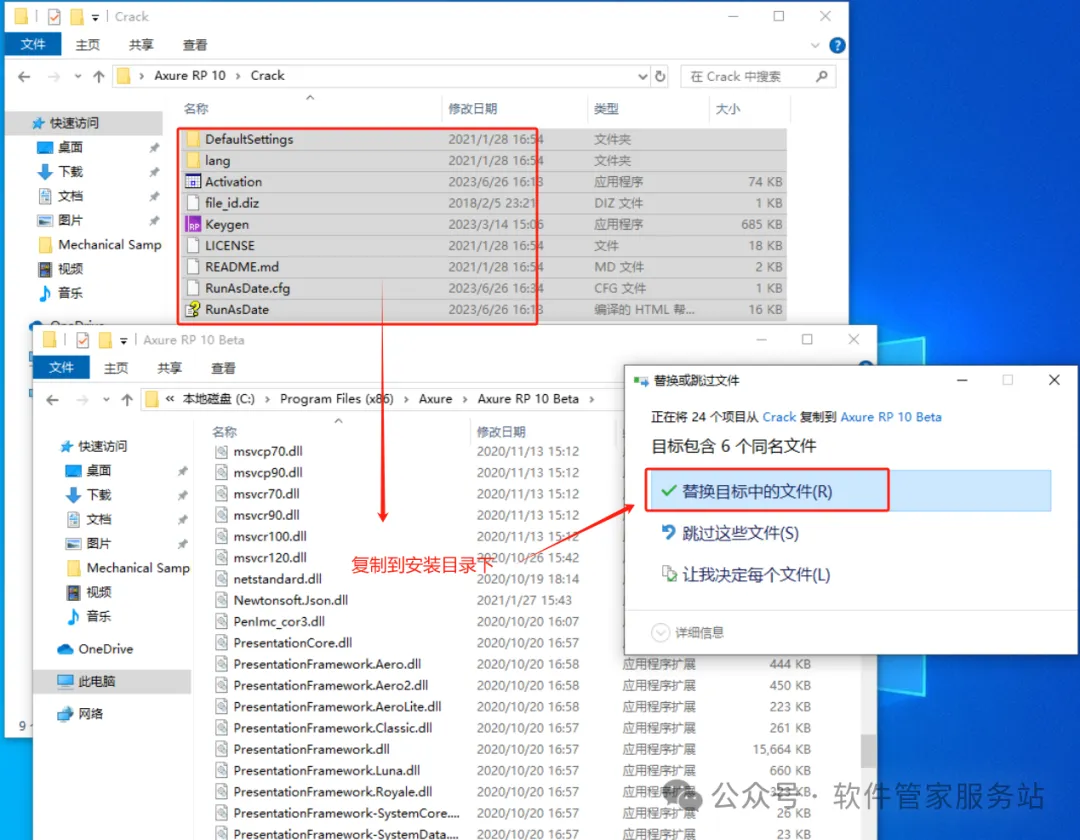Open 主页 tab in Crack window
Image resolution: width=1080 pixels, height=840 pixels.
click(87, 45)
